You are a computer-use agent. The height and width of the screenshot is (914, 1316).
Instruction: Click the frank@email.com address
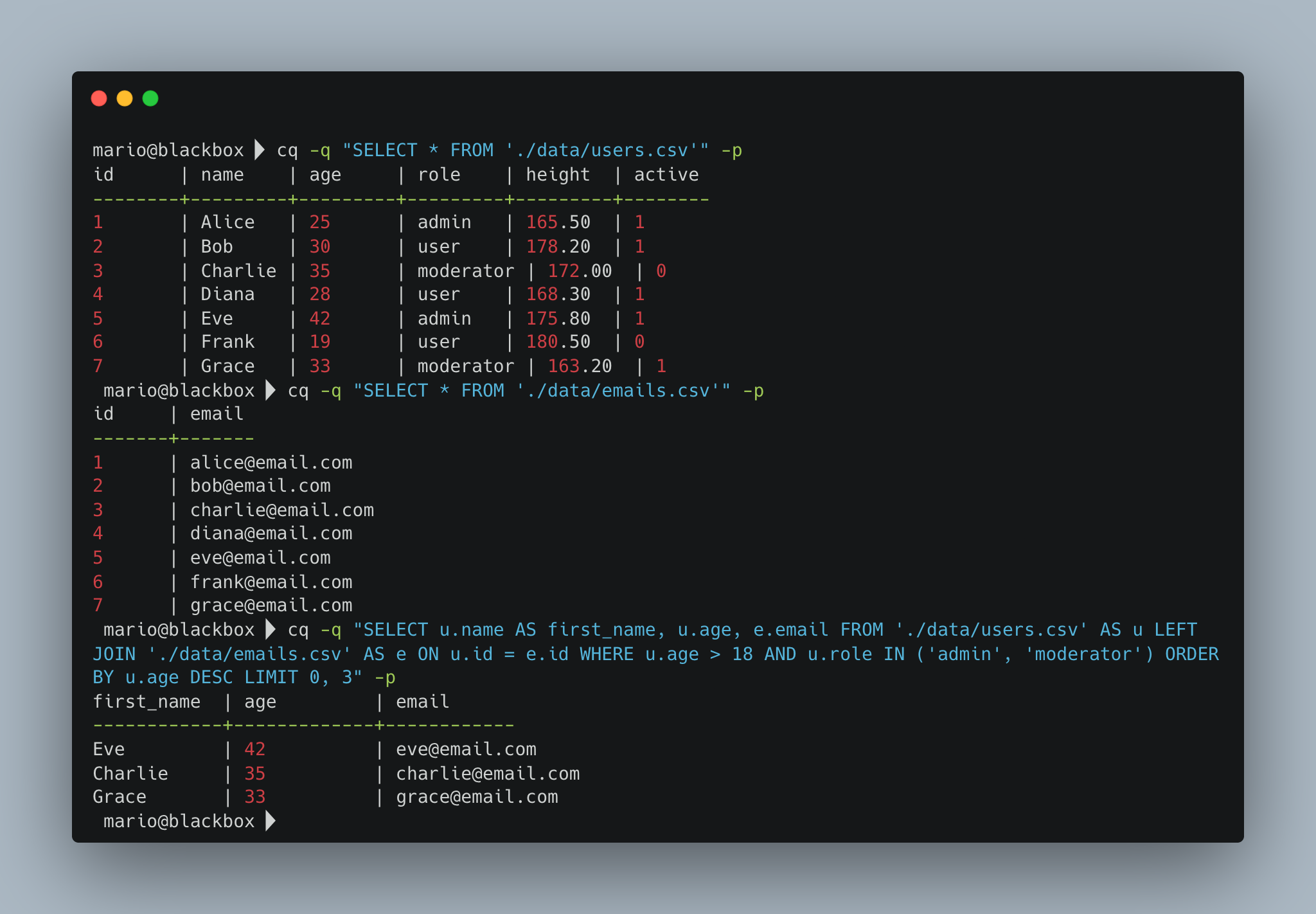point(271,582)
